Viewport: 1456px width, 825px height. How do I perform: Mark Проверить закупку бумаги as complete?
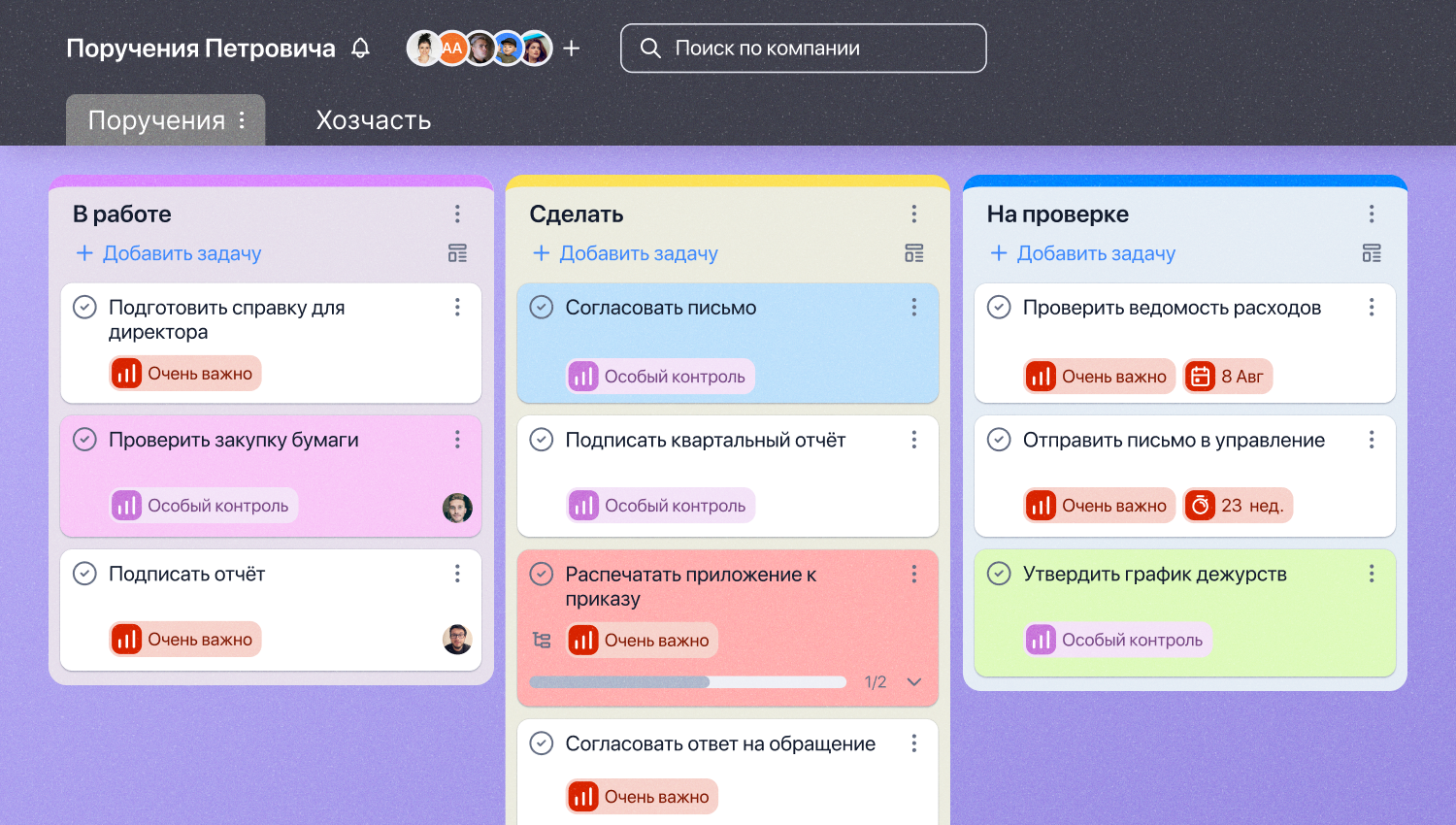[x=85, y=440]
